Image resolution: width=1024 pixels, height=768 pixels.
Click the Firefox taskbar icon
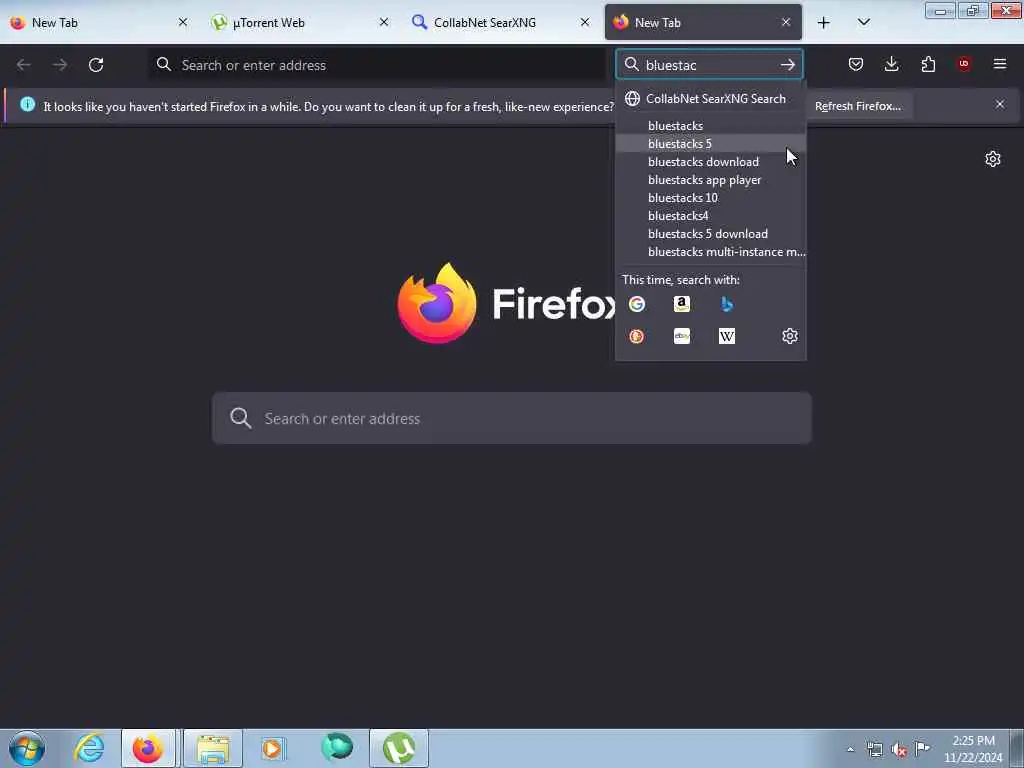click(148, 748)
